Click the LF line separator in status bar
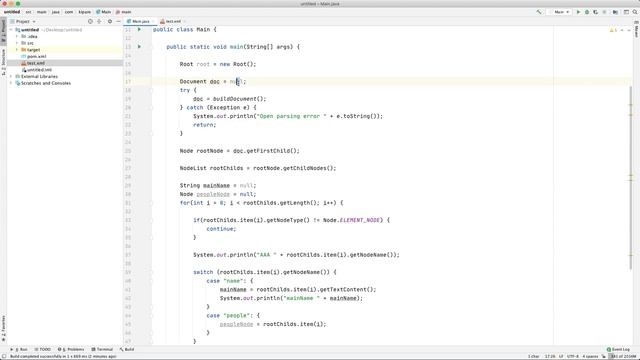This screenshot has width=640, height=360. pyautogui.click(x=561, y=356)
